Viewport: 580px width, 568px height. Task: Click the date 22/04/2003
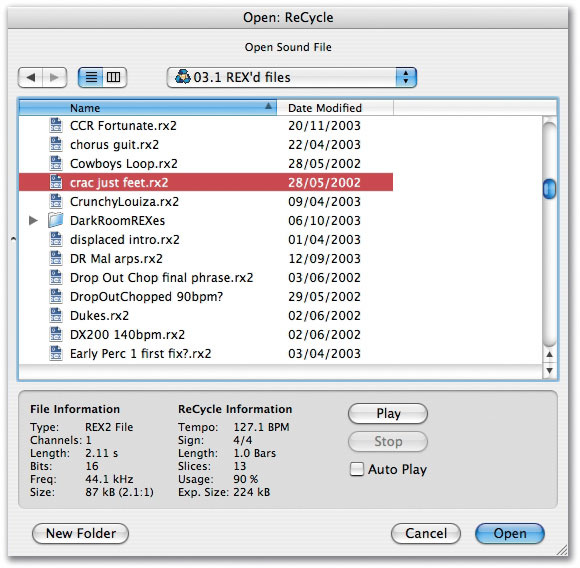(x=324, y=145)
